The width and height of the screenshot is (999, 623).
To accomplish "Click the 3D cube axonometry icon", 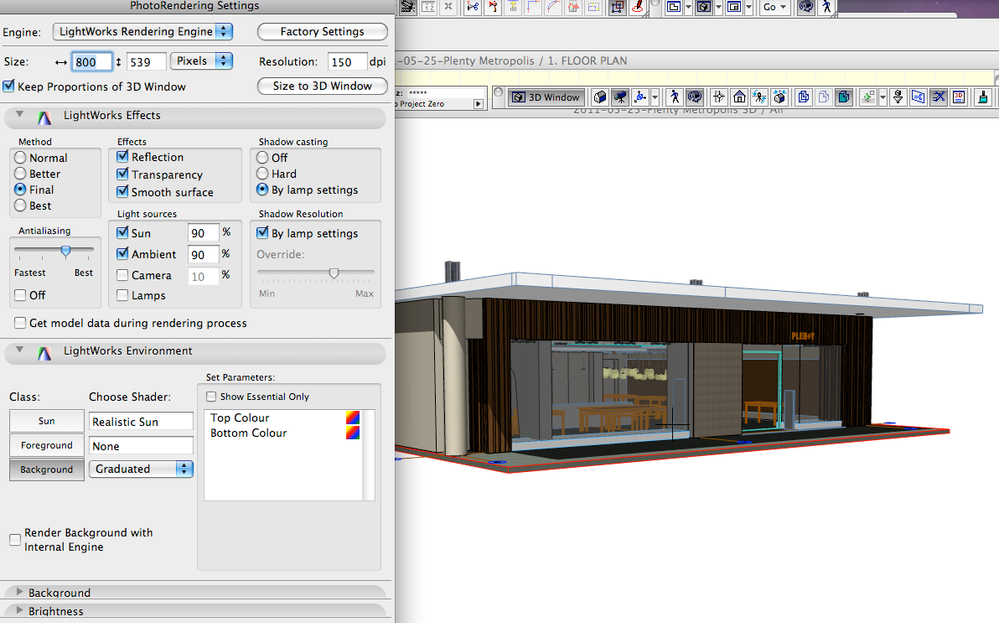I will (x=599, y=97).
